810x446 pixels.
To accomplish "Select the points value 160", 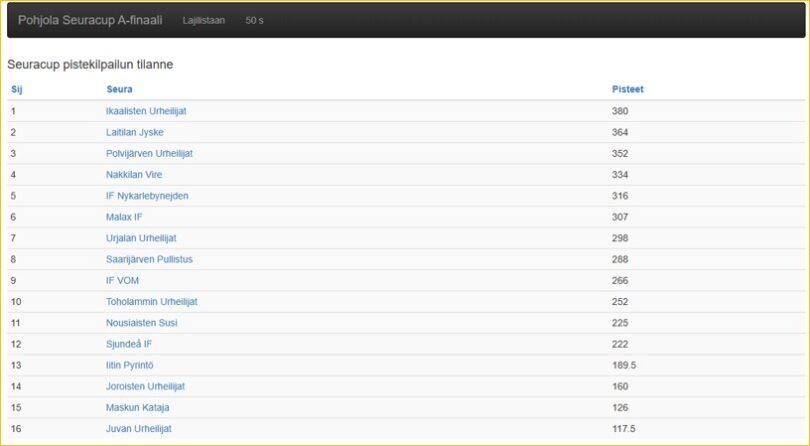I will (620, 387).
